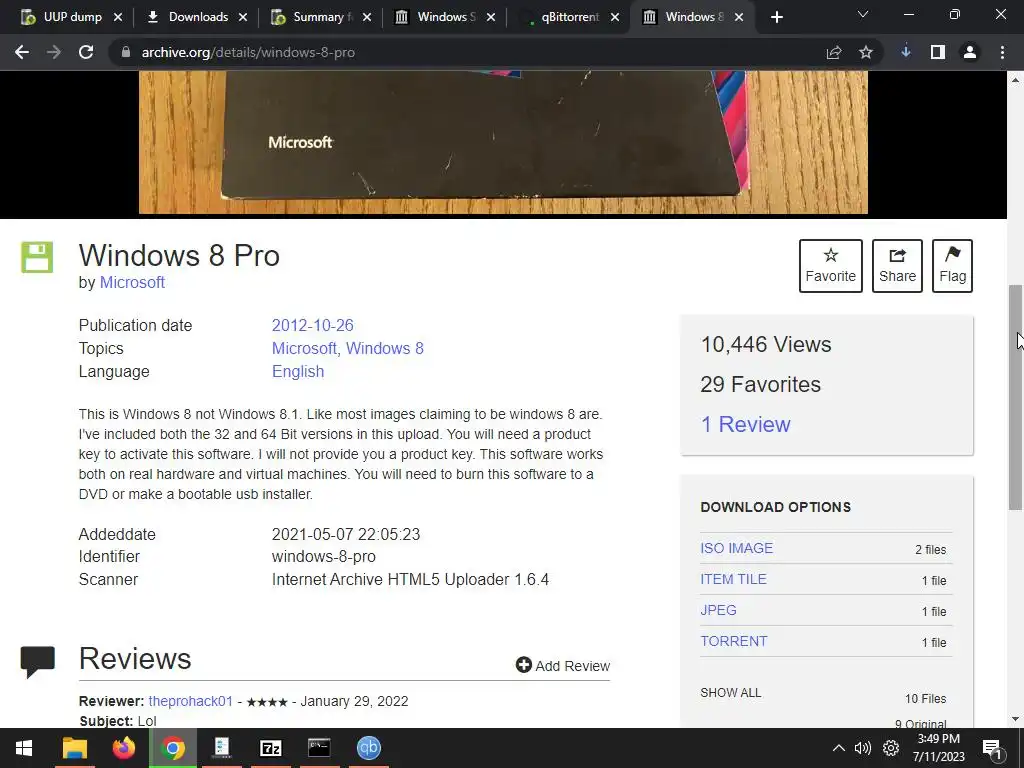Open the Microsoft topic link
The width and height of the screenshot is (1024, 768).
point(304,348)
